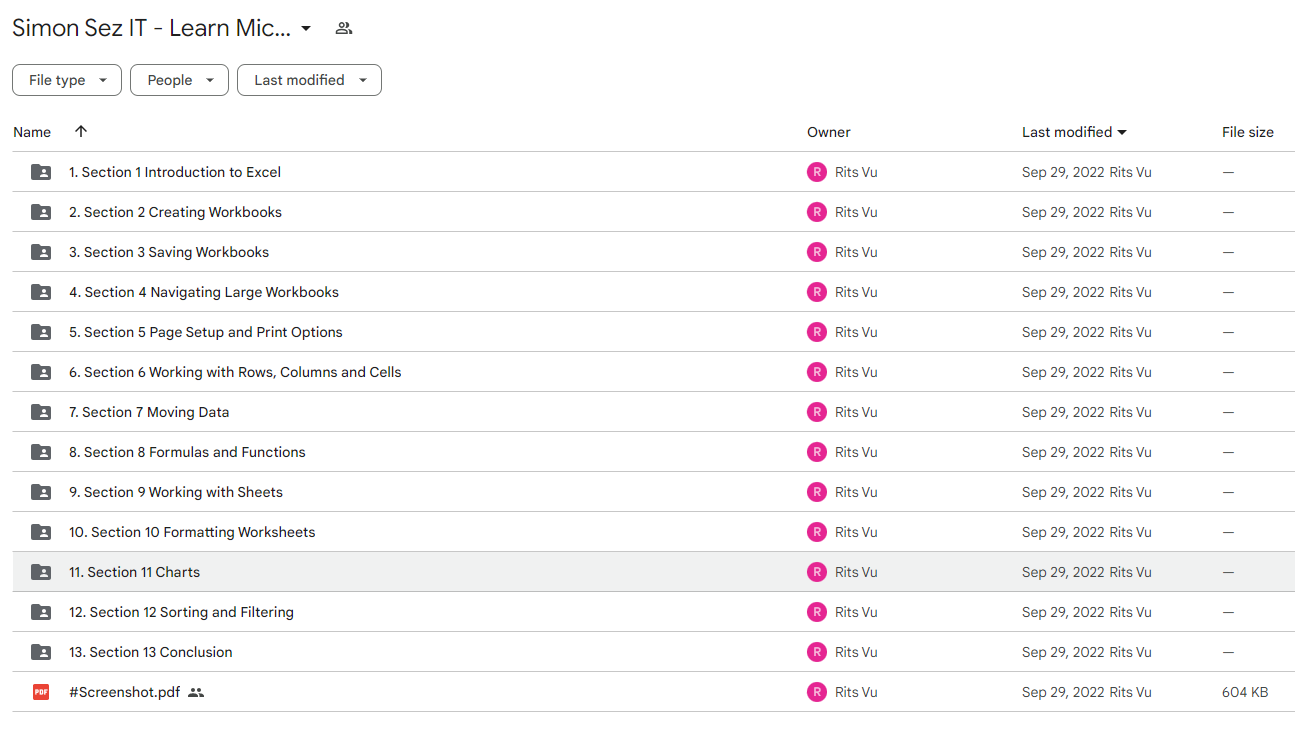1295x741 pixels.
Task: Open the folder title dropdown arrow
Action: click(x=306, y=28)
